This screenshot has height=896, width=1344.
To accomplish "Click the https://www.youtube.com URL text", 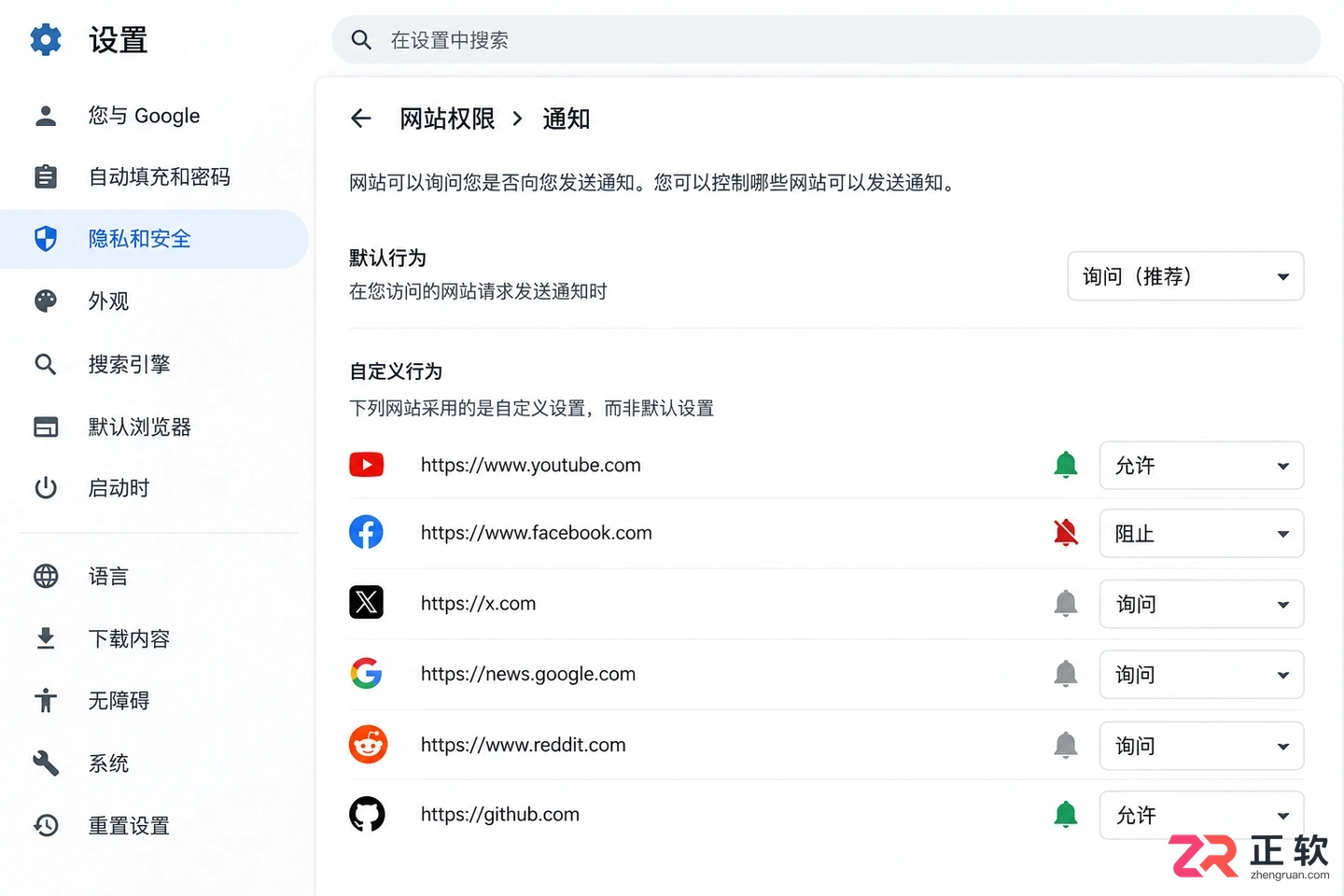I will click(531, 465).
